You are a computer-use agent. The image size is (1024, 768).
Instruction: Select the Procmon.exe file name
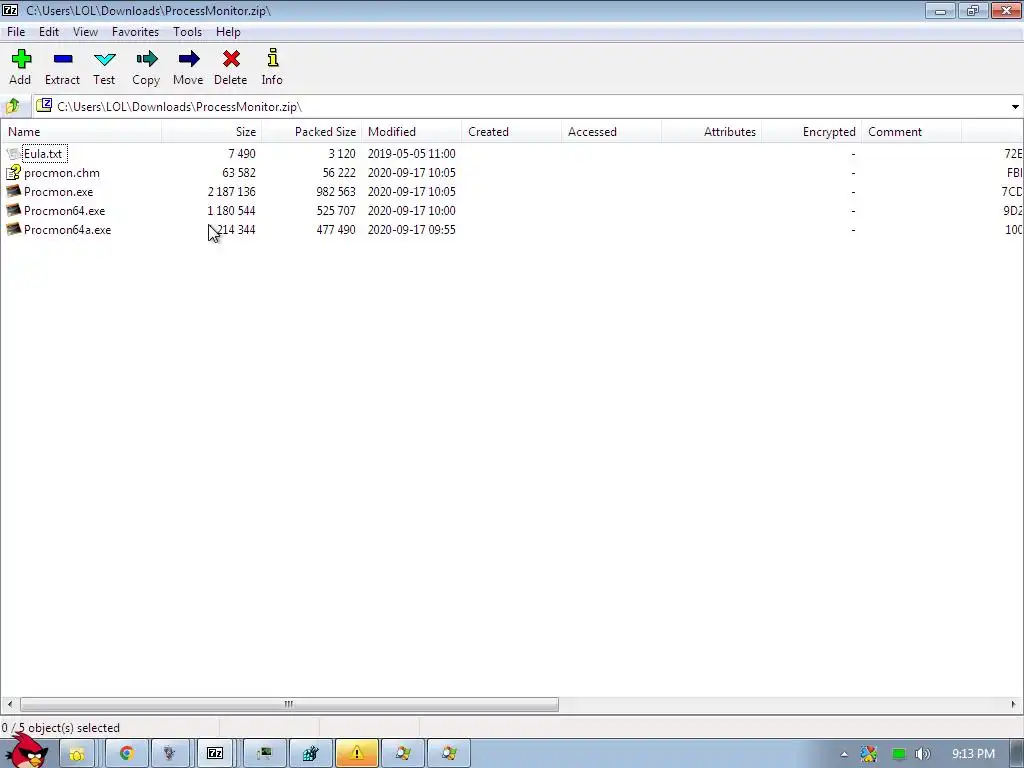59,192
